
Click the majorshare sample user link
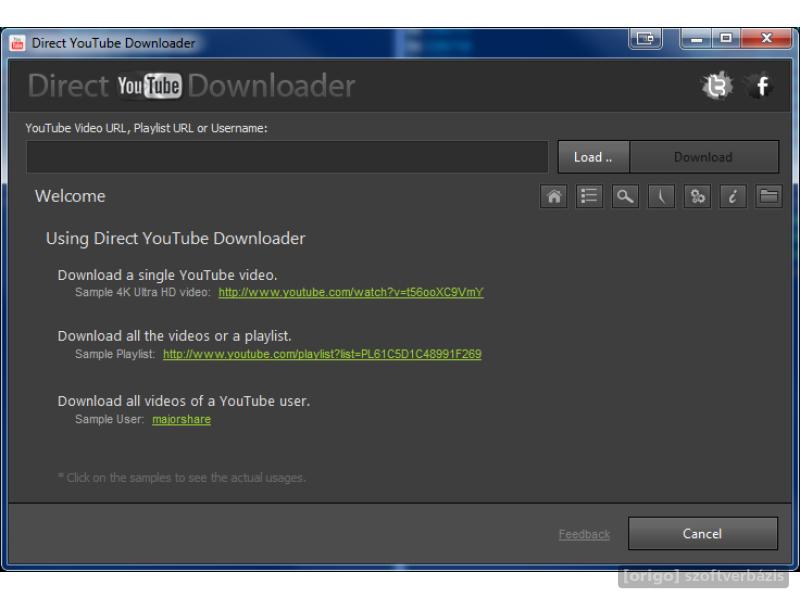pyautogui.click(x=181, y=419)
